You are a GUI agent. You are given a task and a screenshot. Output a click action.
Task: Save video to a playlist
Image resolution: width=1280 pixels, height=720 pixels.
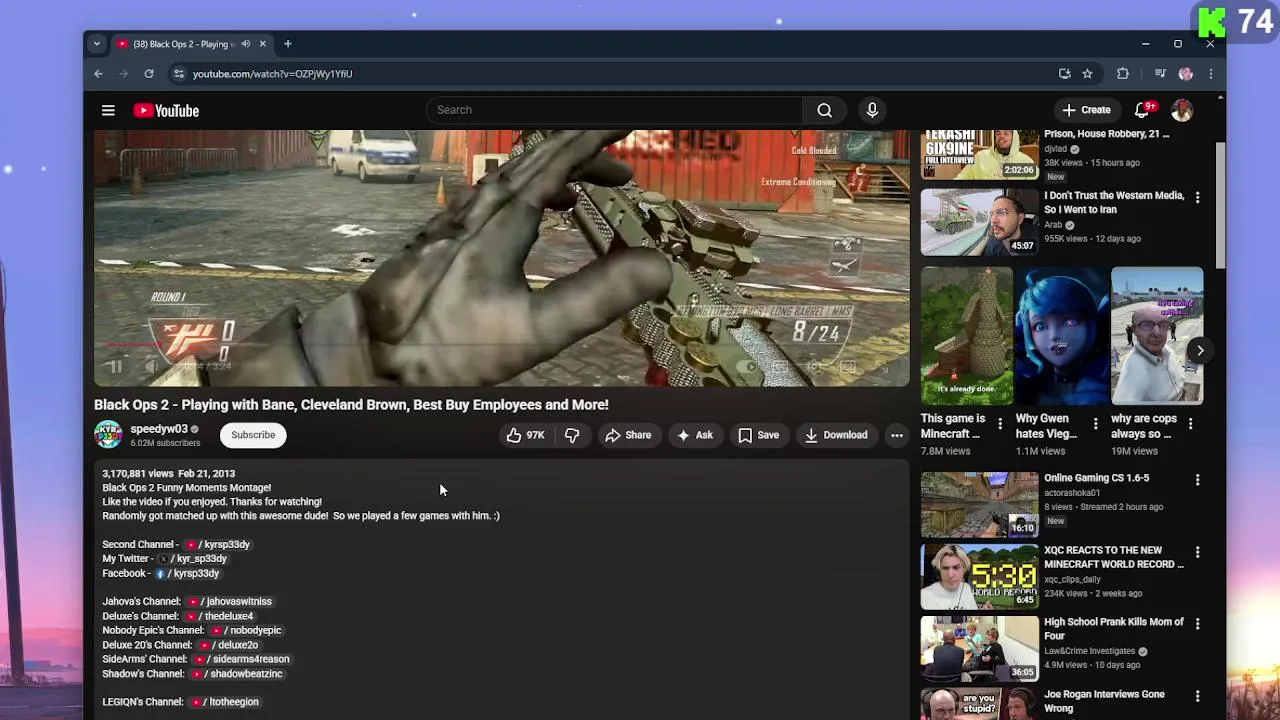point(758,435)
